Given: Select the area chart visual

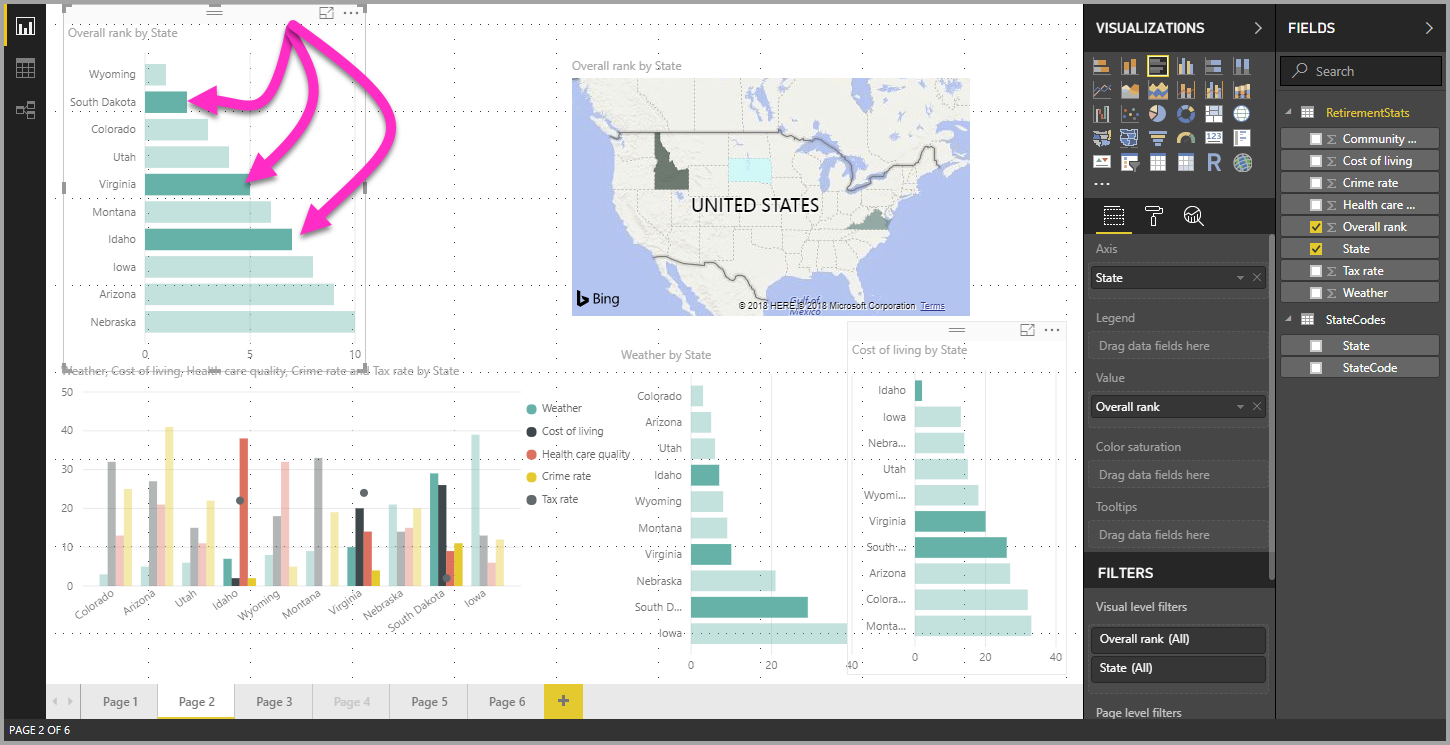Looking at the screenshot, I should click(1130, 90).
